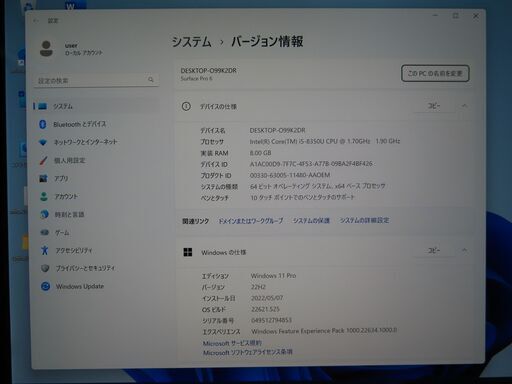Select the RAM value 8.00 GB

click(x=260, y=153)
